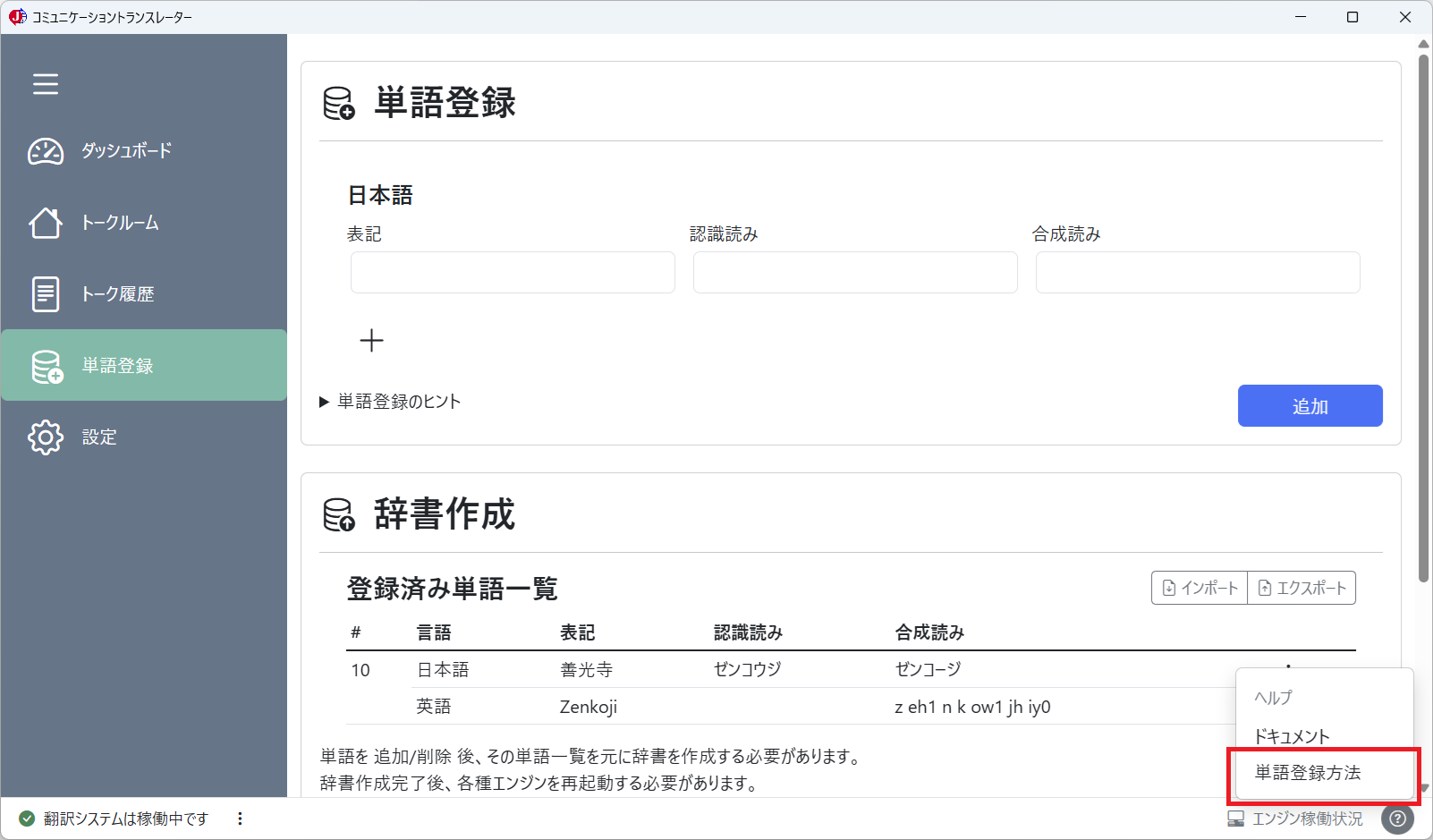Viewport: 1433px width, 840px height.
Task: Click the 表記 input field under 日本語
Action: (x=512, y=272)
